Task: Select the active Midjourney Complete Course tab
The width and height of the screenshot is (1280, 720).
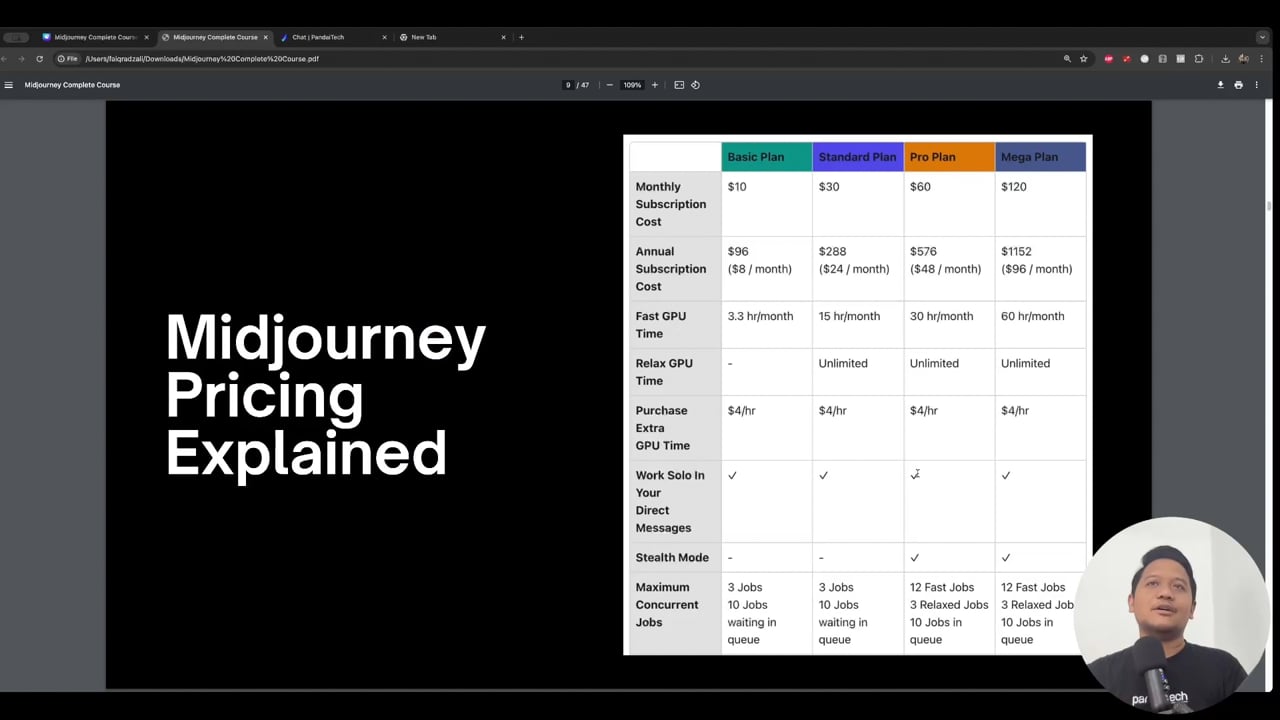Action: [x=214, y=37]
